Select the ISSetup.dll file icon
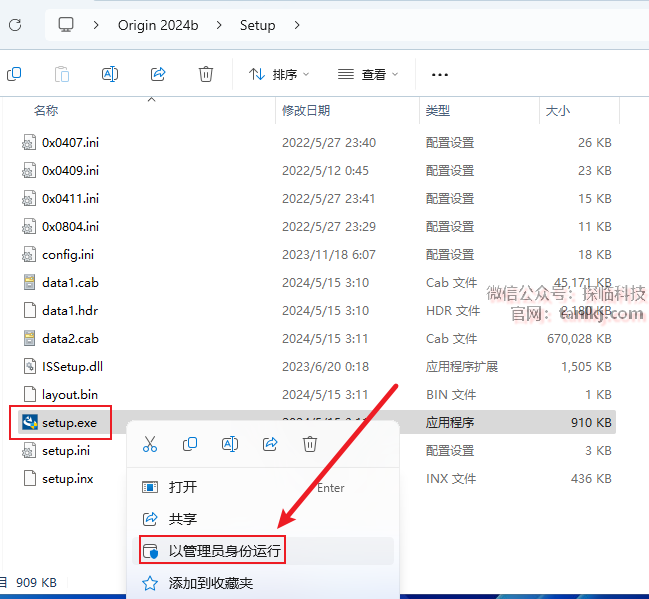The width and height of the screenshot is (649, 599). (29, 366)
